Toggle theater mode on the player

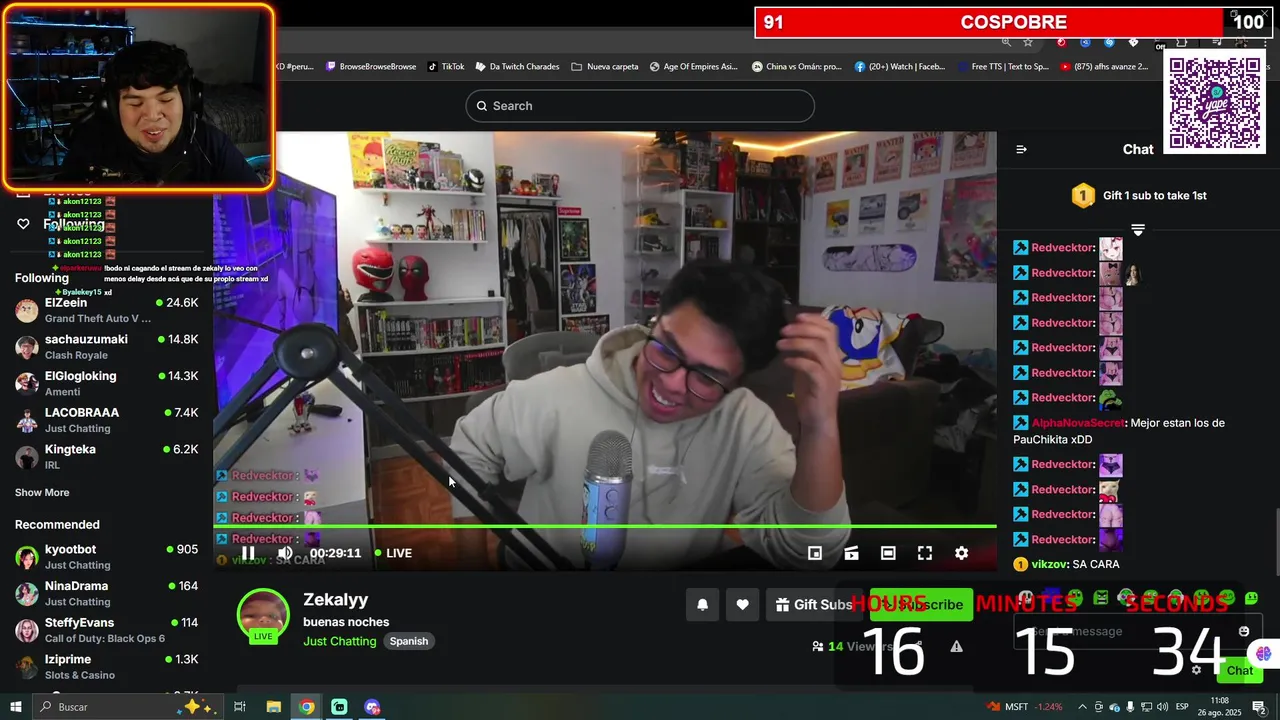point(888,553)
